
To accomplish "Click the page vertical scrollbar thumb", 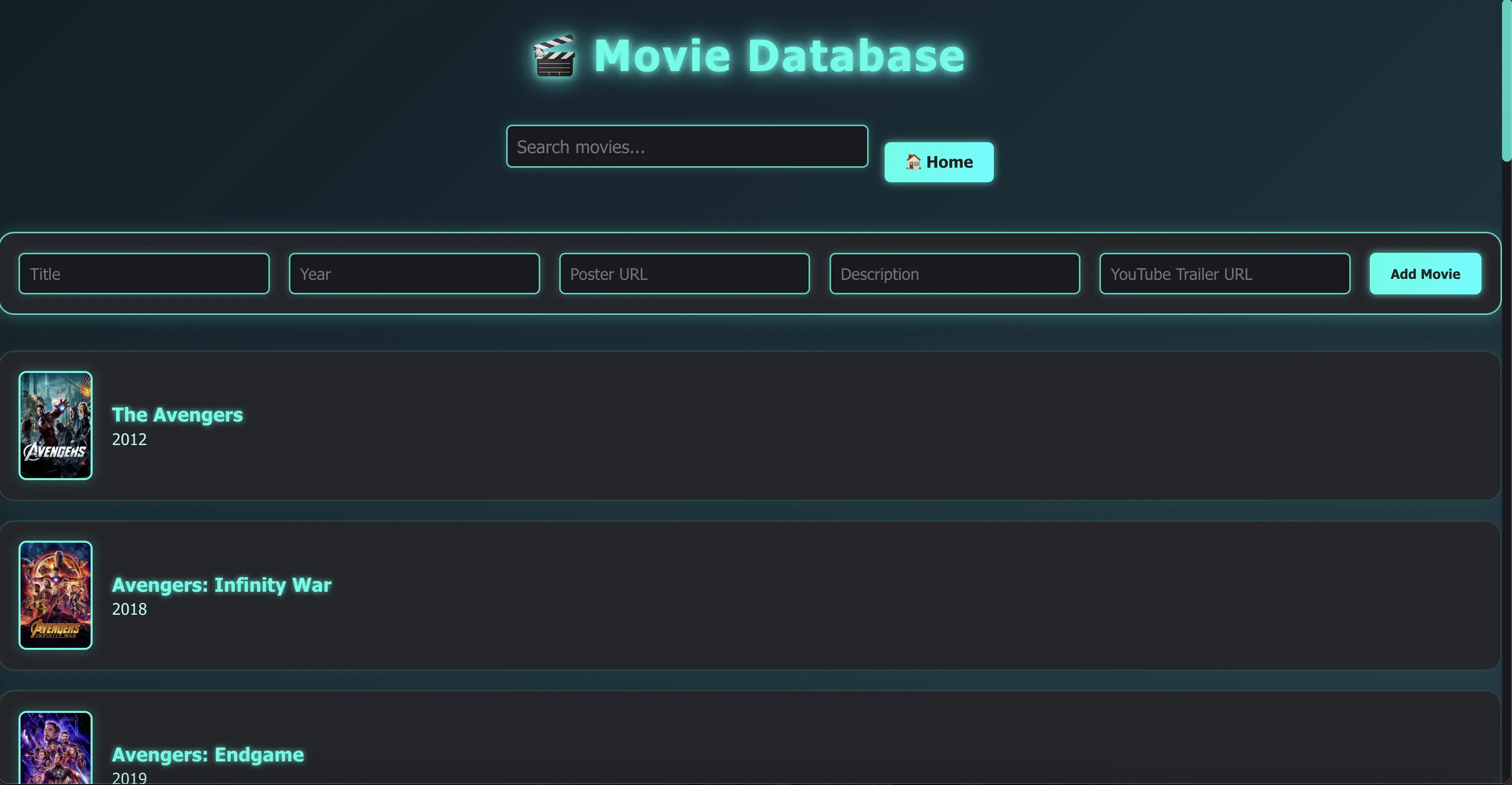I will 1506,81.
